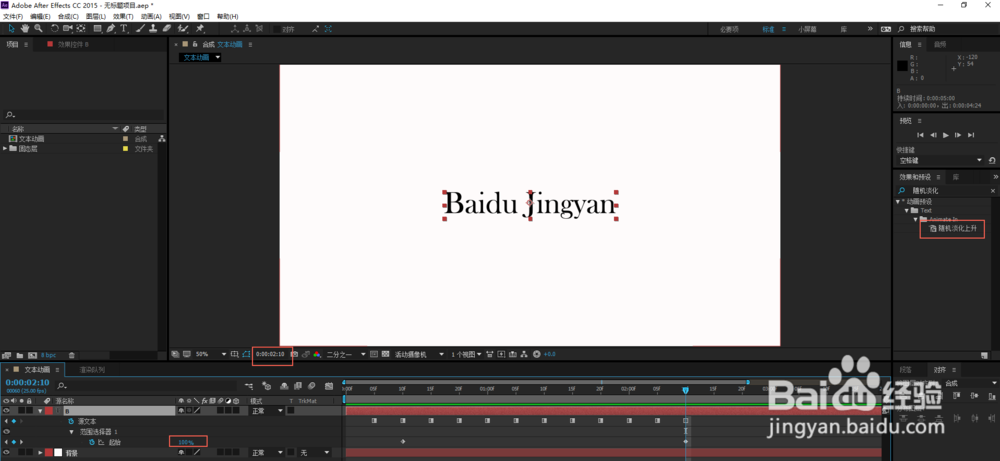Open the graph editor in timeline
Image resolution: width=1000 pixels, height=461 pixels.
click(x=329, y=386)
